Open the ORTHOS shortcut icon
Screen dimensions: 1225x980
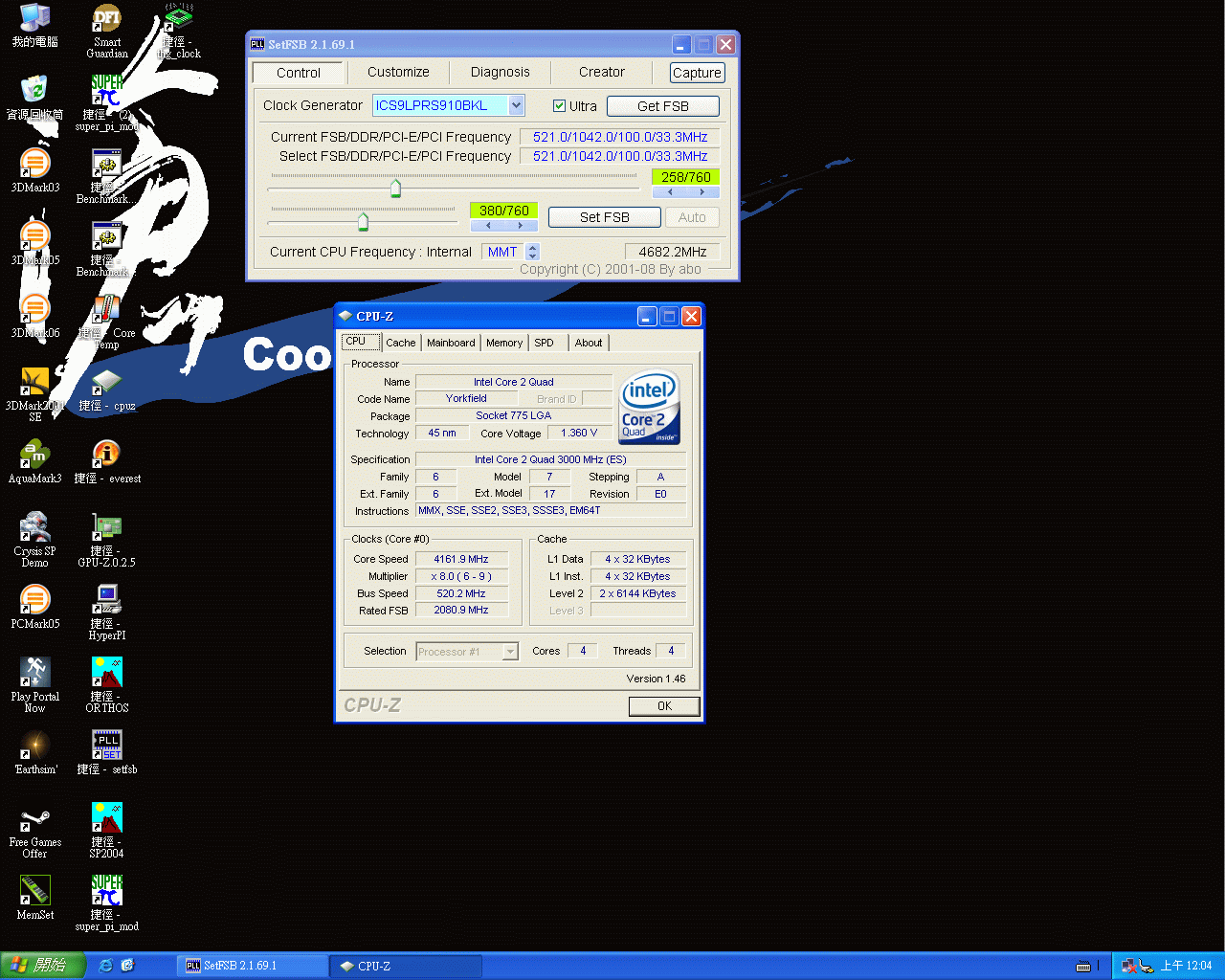click(x=107, y=685)
